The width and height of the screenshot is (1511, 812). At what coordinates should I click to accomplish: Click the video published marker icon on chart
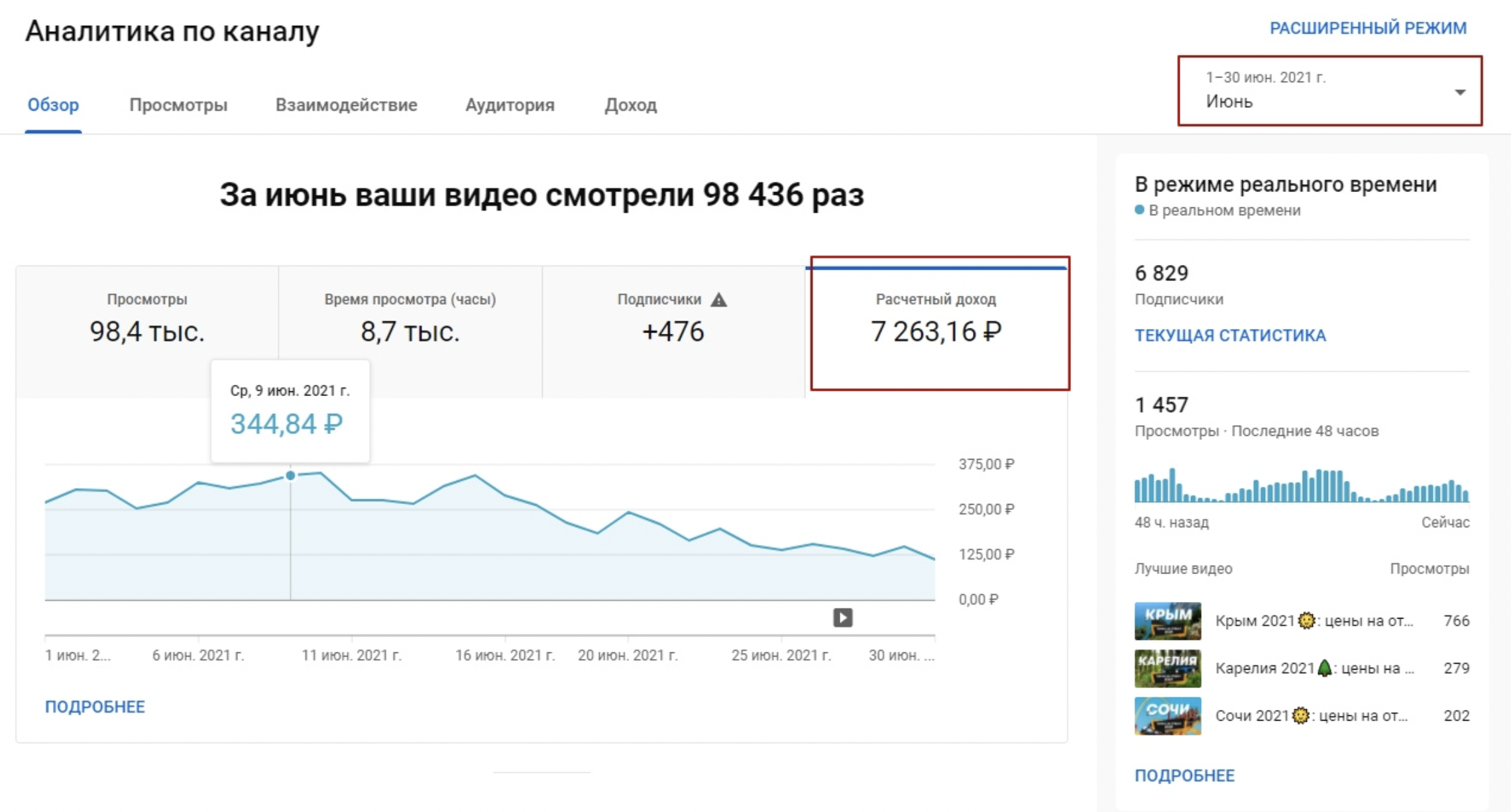pos(842,617)
